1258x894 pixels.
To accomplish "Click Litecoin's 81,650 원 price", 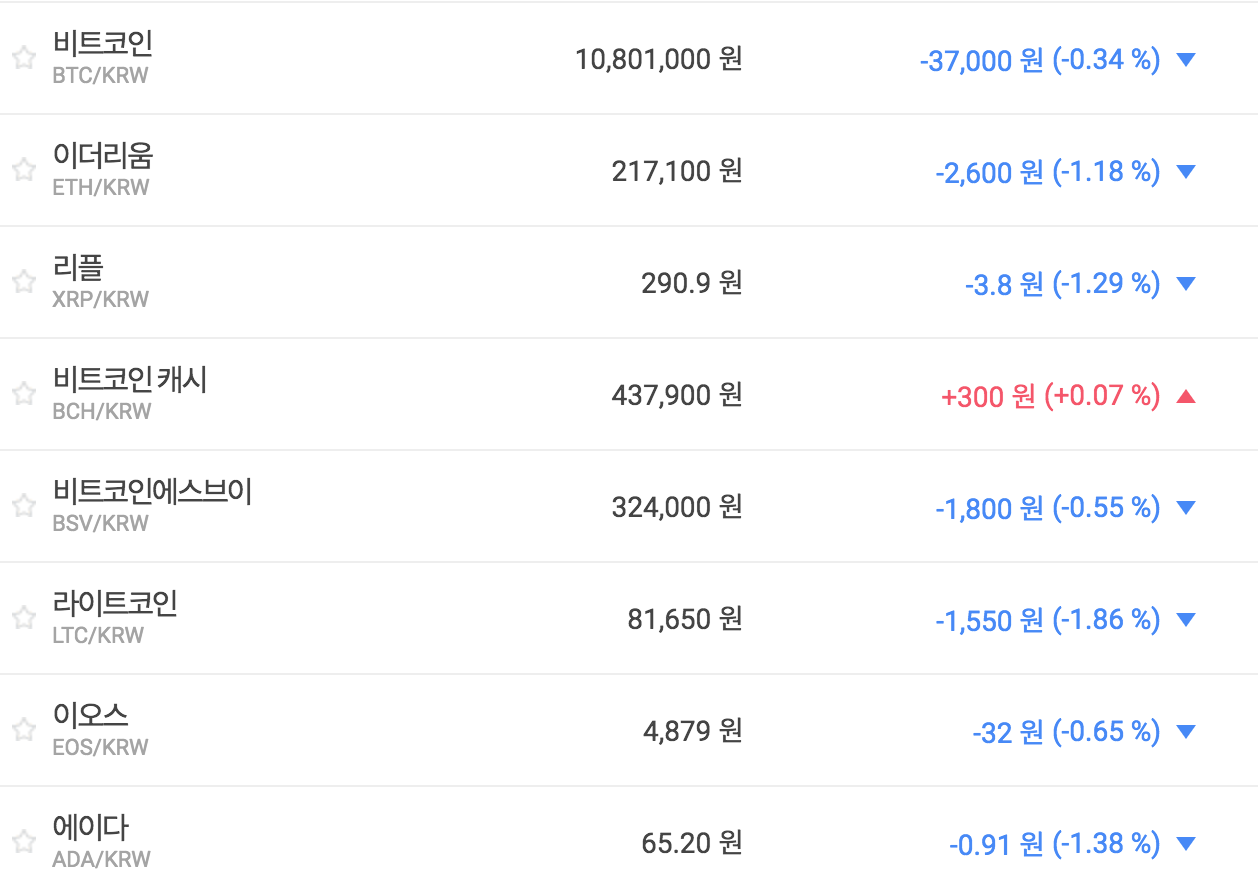I will click(684, 619).
